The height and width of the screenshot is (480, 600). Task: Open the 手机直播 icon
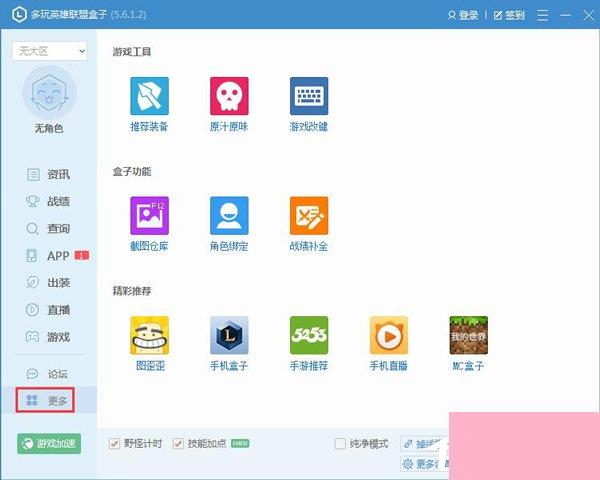pos(389,335)
